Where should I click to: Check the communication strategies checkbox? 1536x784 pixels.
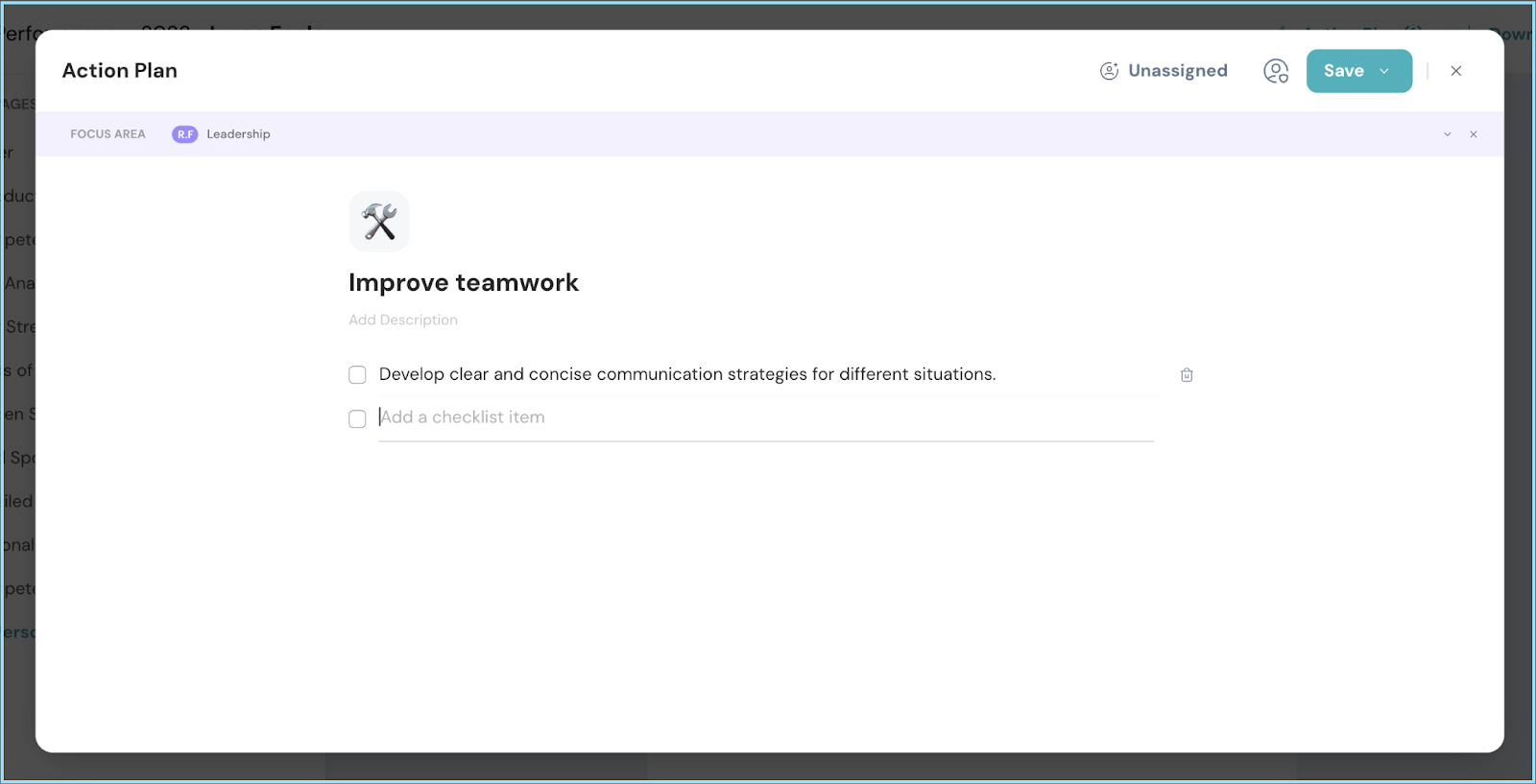point(357,375)
